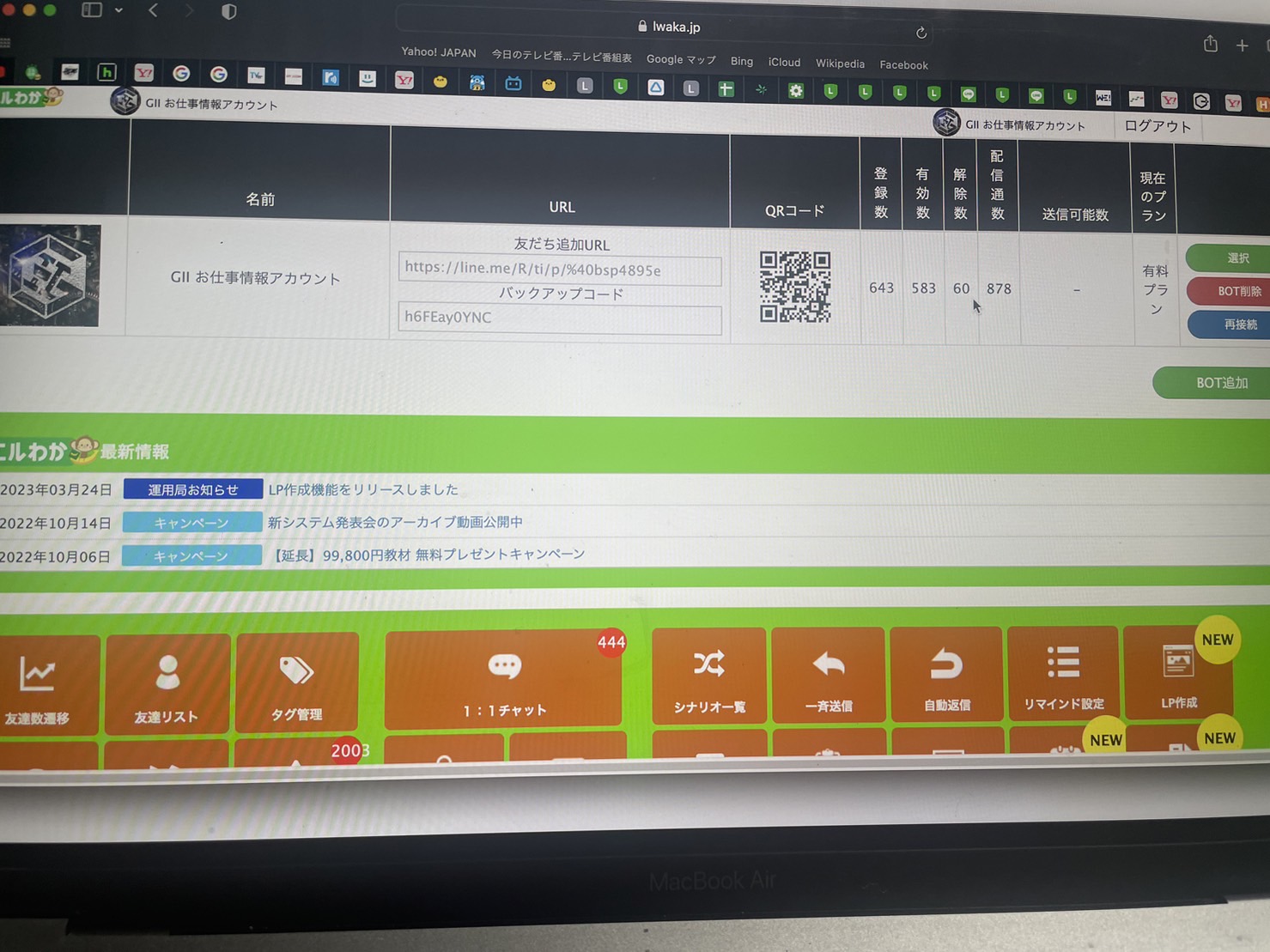The image size is (1270, 952).
Task: Click the Safari sidebar toggle icon
Action: coord(92,10)
